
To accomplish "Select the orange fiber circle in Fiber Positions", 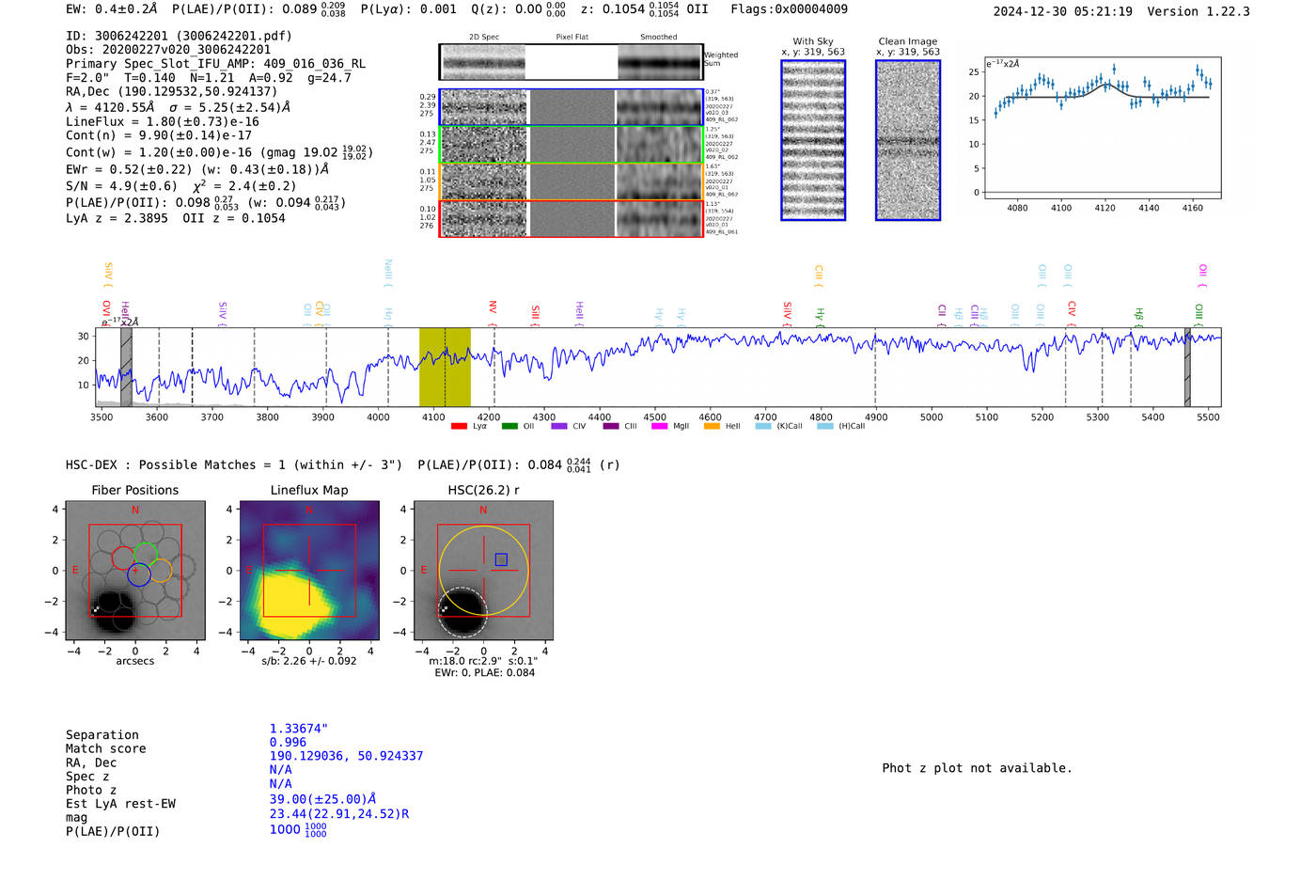I will pos(161,570).
